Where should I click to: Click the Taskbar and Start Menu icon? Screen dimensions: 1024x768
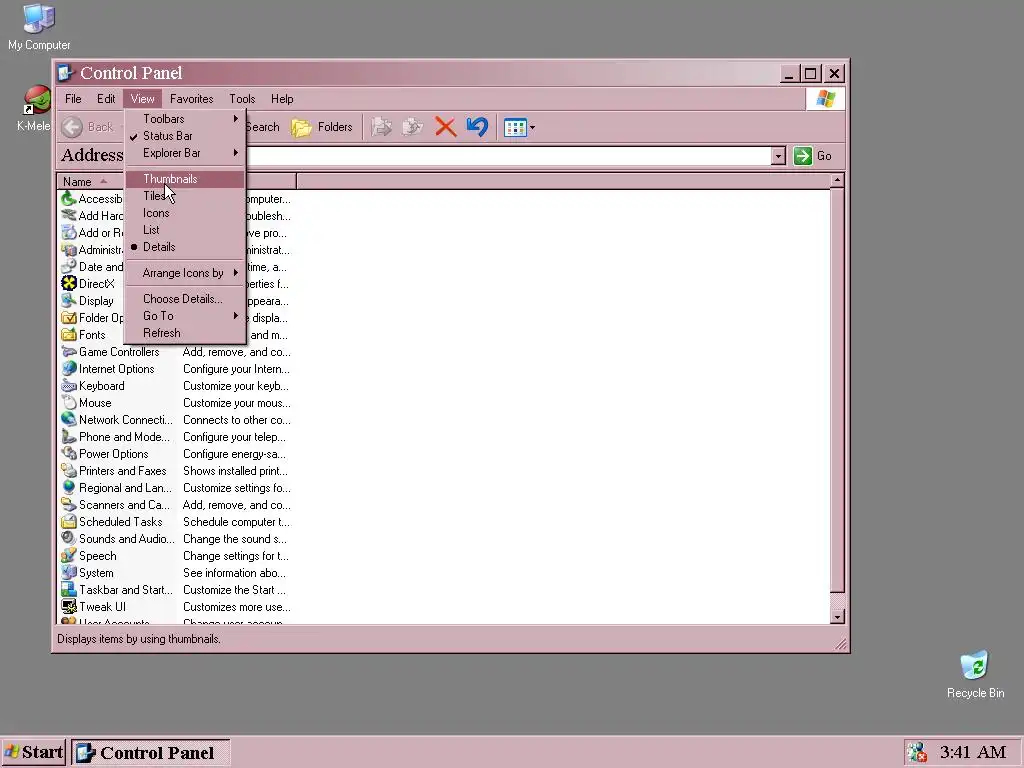tap(69, 590)
